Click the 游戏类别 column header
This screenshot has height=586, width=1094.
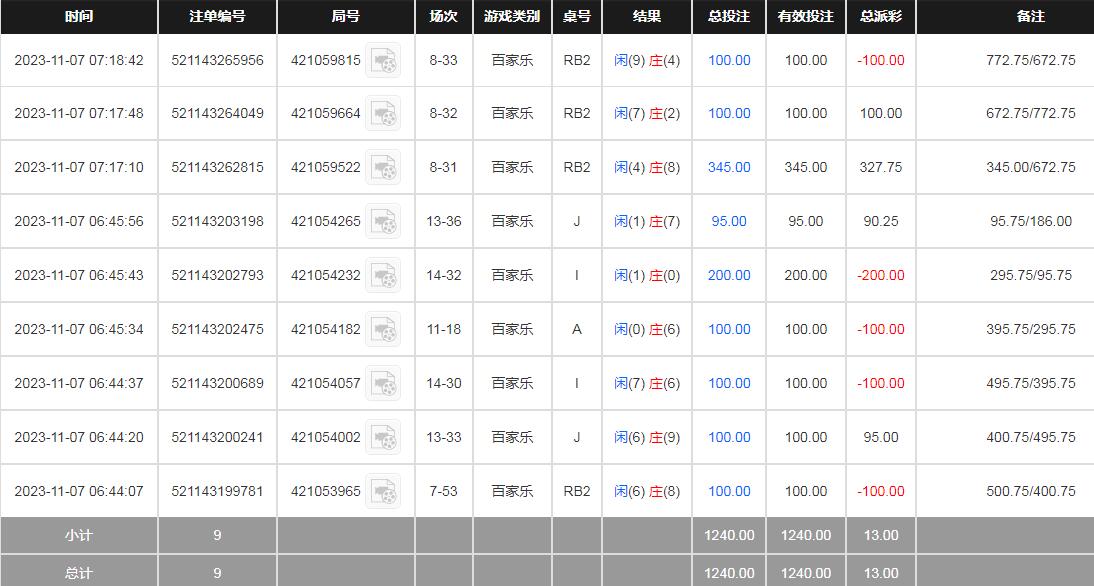click(512, 17)
